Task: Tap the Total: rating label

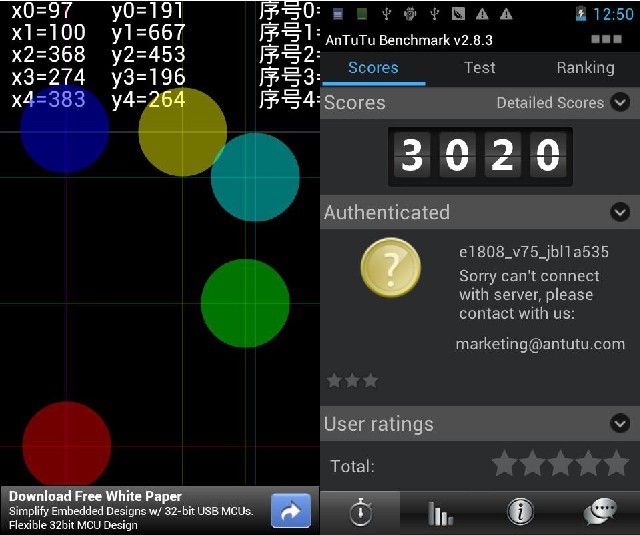Action: (x=352, y=466)
